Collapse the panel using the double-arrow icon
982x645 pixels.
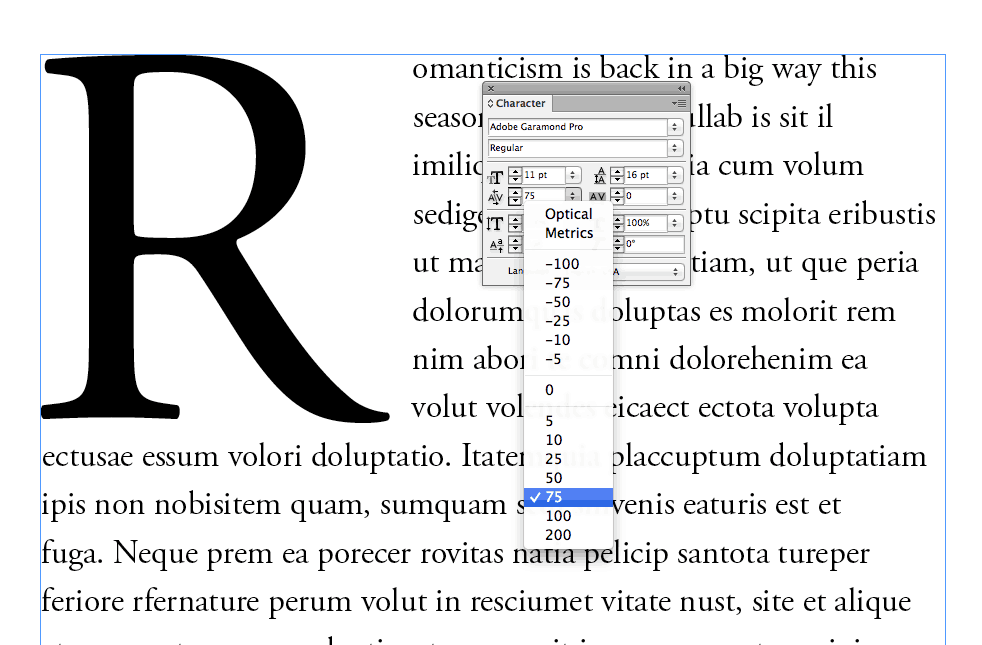(x=680, y=89)
